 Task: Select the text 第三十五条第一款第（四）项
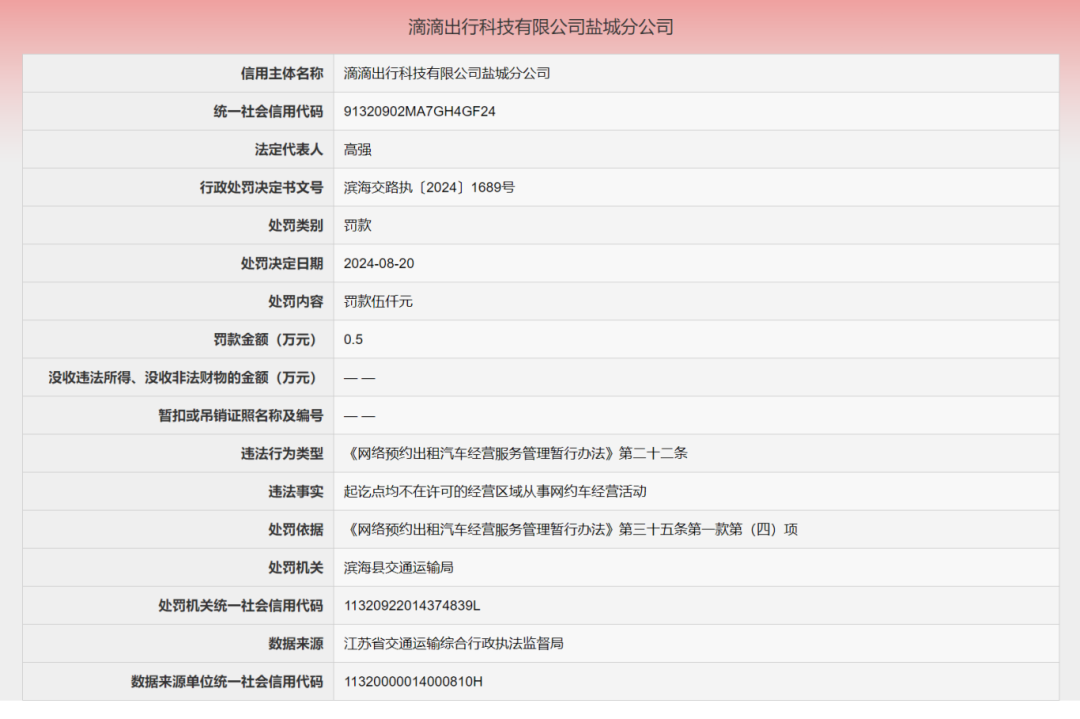pyautogui.click(x=708, y=530)
